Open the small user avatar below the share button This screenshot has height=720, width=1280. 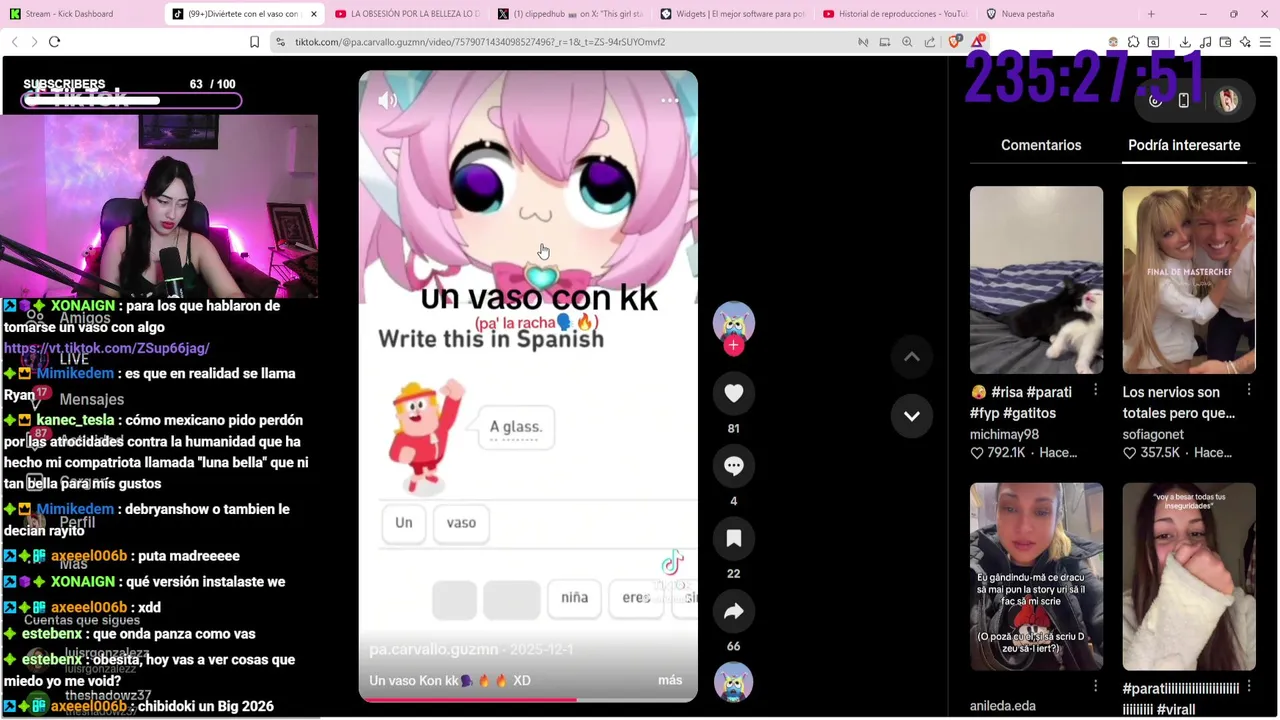click(x=733, y=682)
